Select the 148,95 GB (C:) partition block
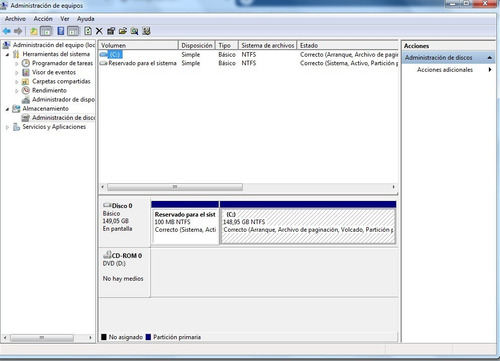The height and width of the screenshot is (361, 500). 308,226
